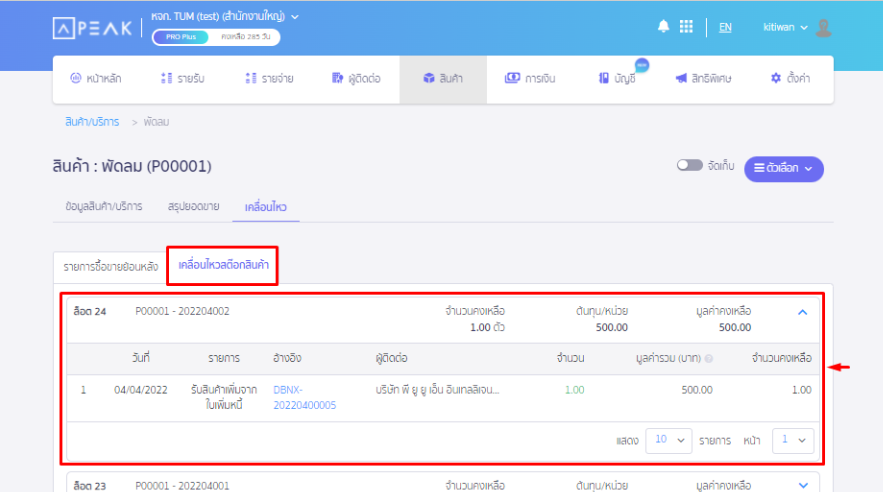Image resolution: width=883 pixels, height=492 pixels.
Task: Click the รับสินค้าเพิ่มจากใบเพิ่มหนี้ transaction cell
Action: click(x=224, y=397)
